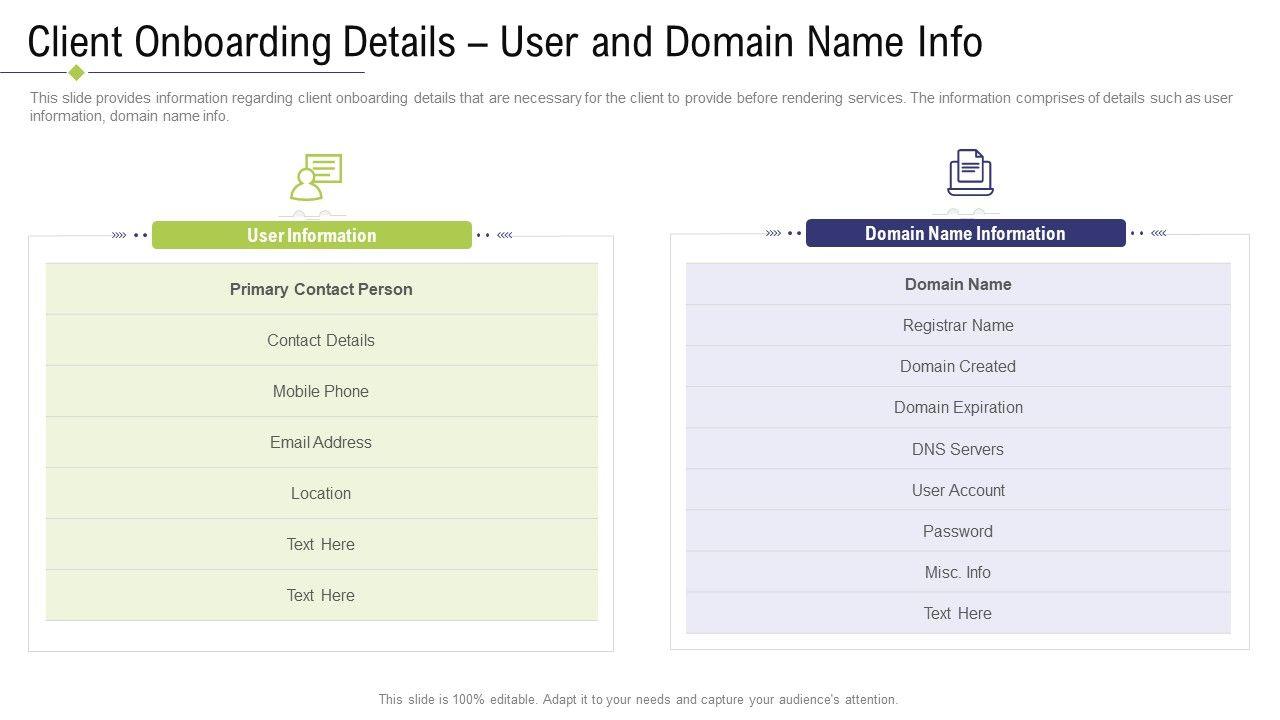Select the Misc. Info row
This screenshot has height=720, width=1280.
[958, 572]
